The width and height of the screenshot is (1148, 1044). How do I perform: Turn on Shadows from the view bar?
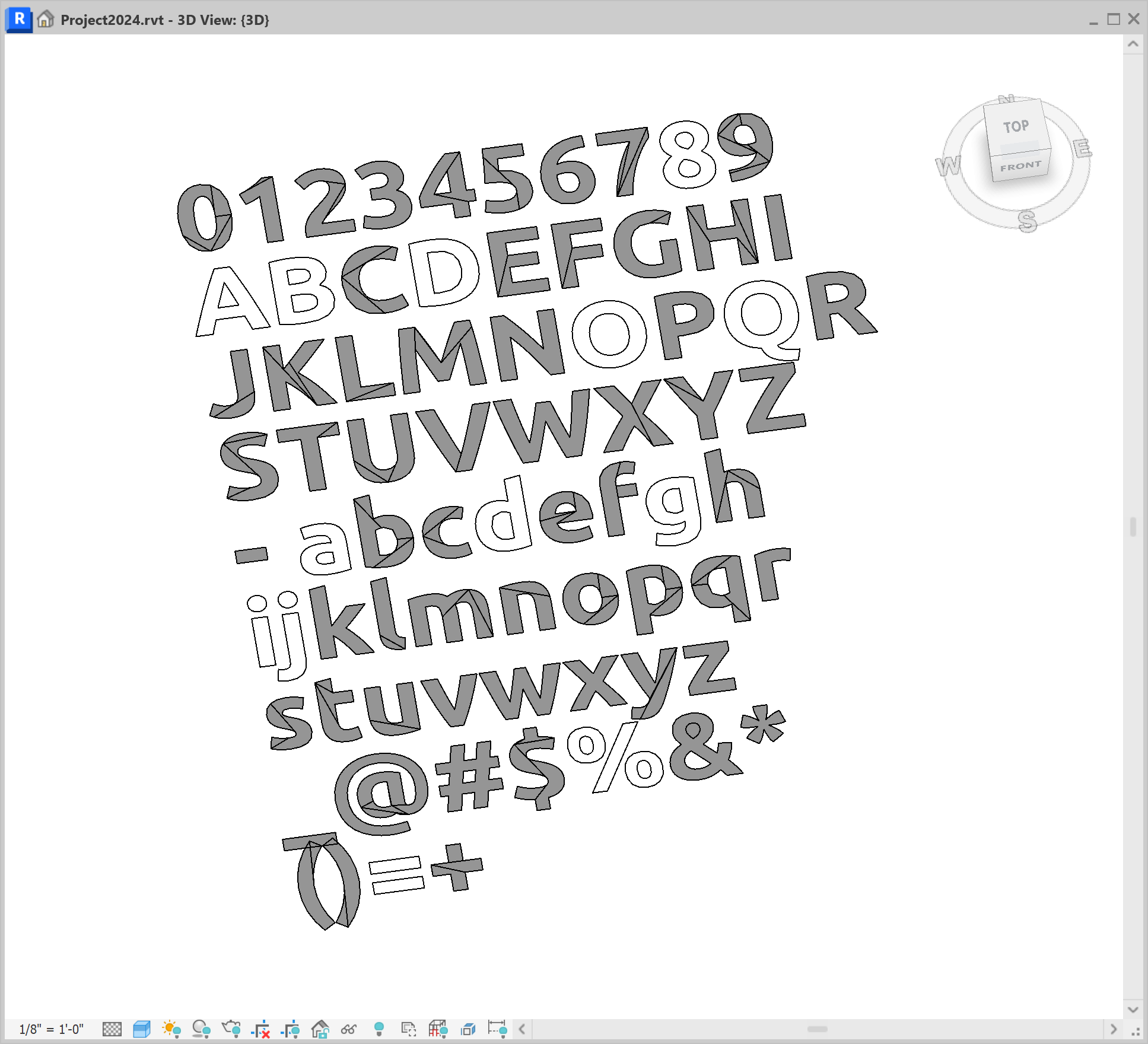tap(201, 1029)
